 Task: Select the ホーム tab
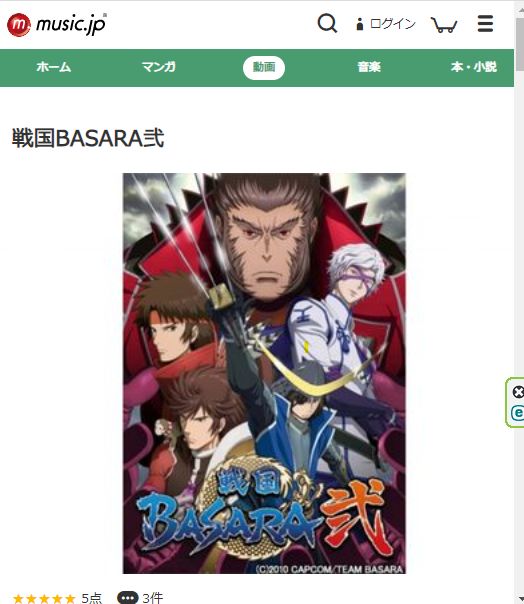pos(54,67)
